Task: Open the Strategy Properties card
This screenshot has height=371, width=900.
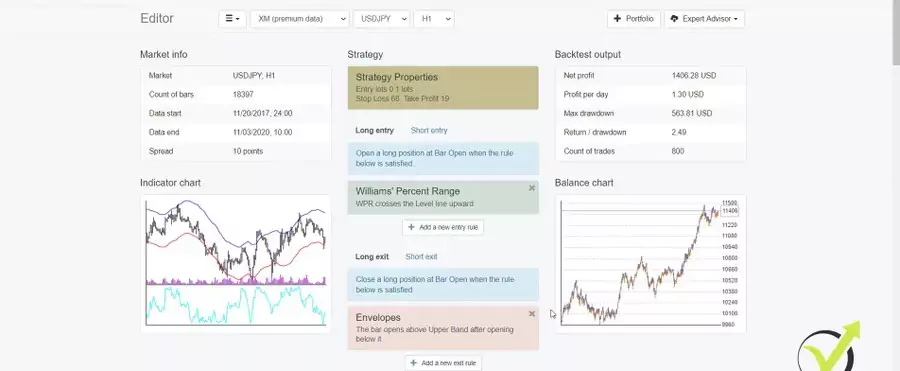Action: click(x=443, y=88)
